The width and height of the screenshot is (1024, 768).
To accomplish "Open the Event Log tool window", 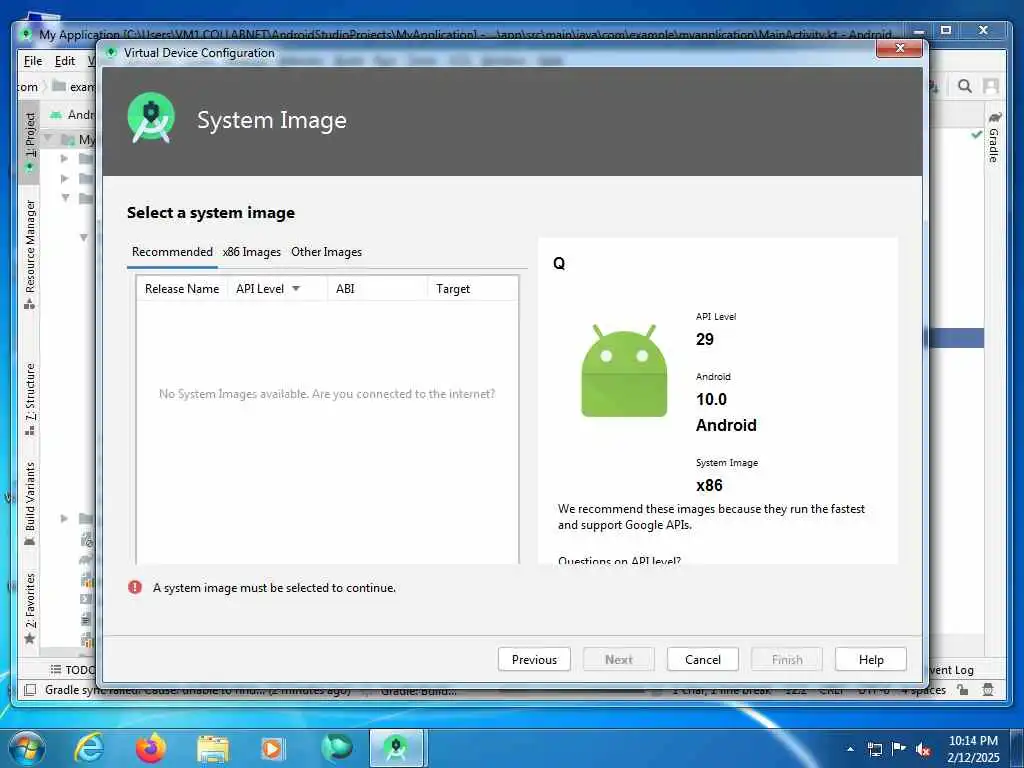I will 951,669.
